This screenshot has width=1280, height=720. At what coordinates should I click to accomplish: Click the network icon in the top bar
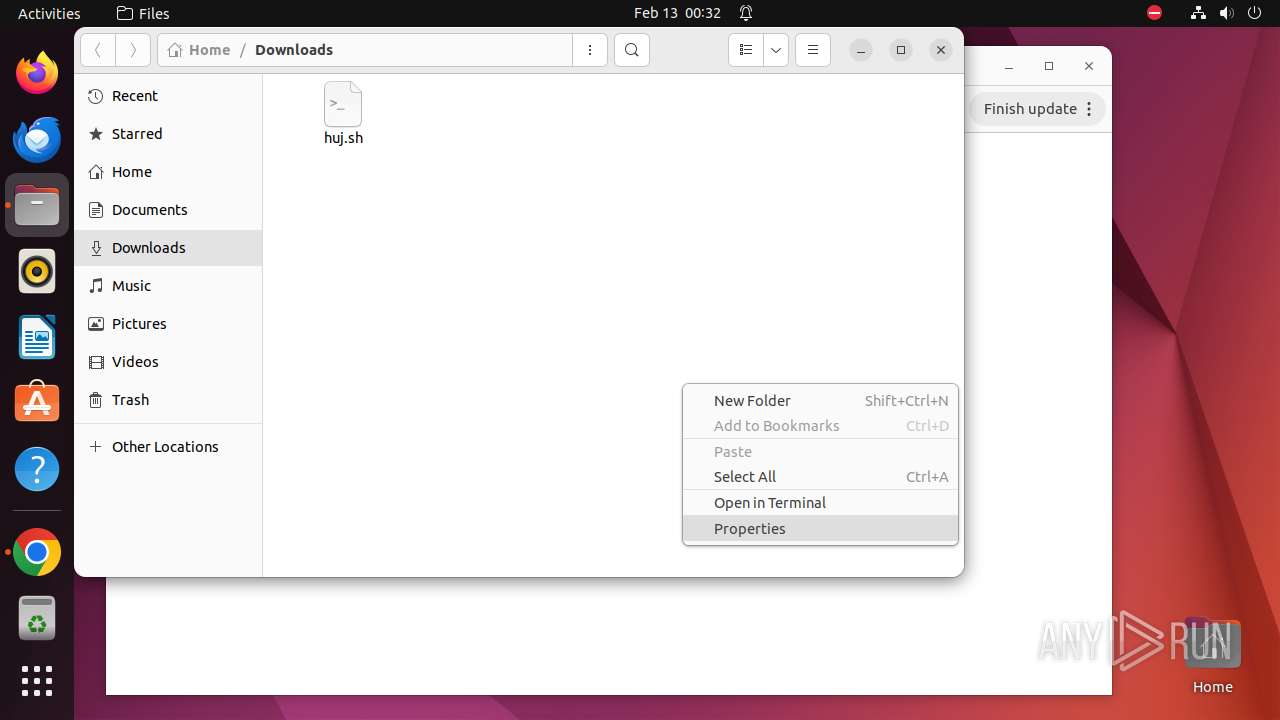(x=1198, y=13)
